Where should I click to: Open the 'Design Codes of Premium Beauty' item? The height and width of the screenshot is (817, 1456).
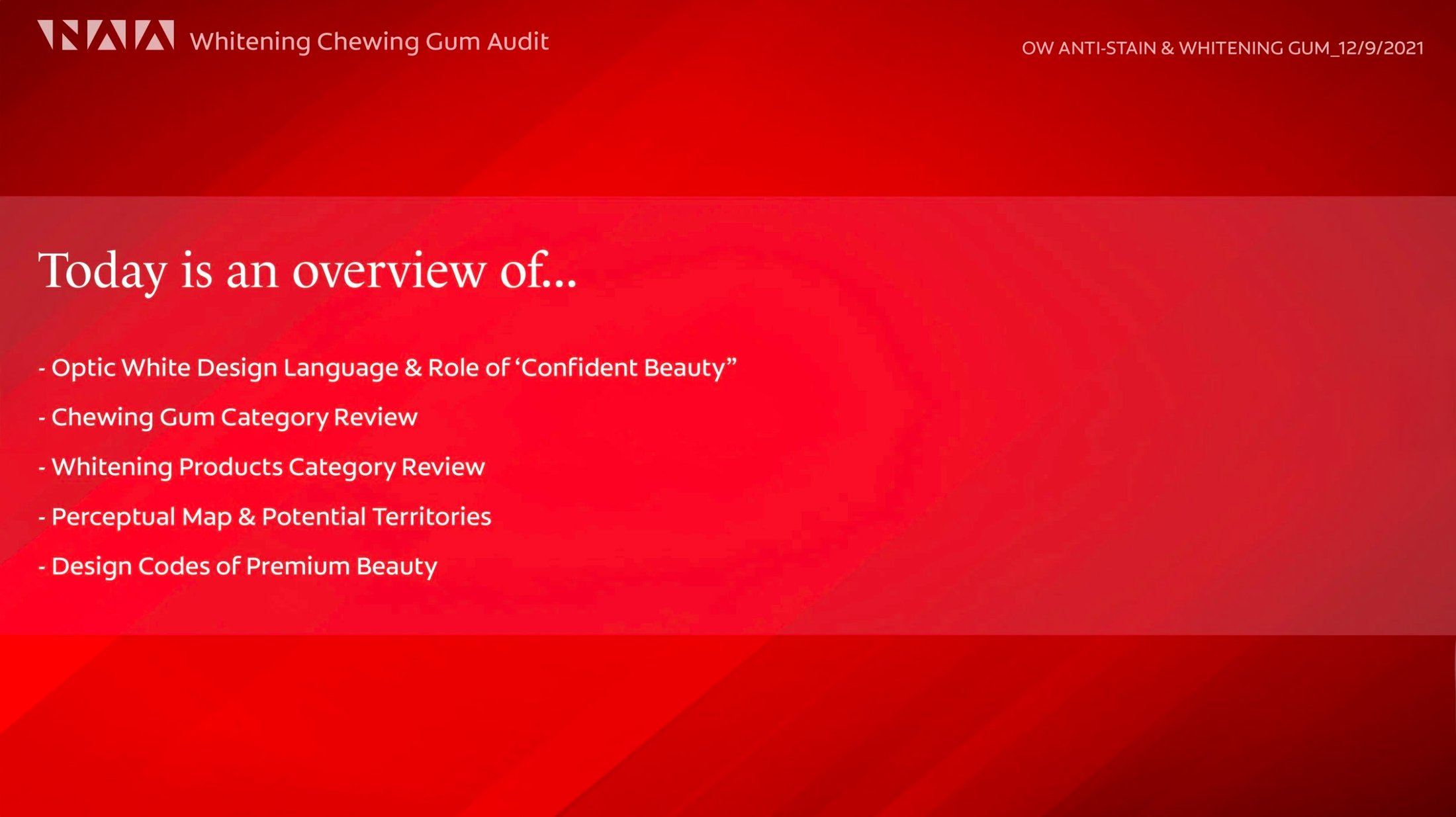[244, 566]
